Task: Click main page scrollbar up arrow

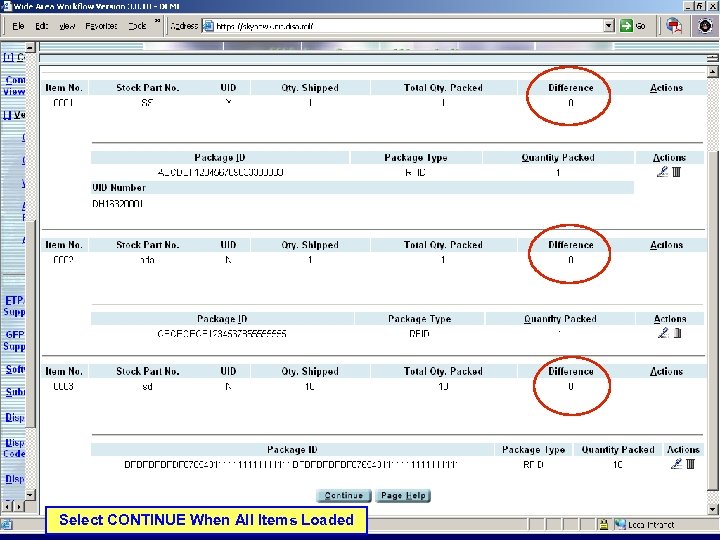Action: 713,72
